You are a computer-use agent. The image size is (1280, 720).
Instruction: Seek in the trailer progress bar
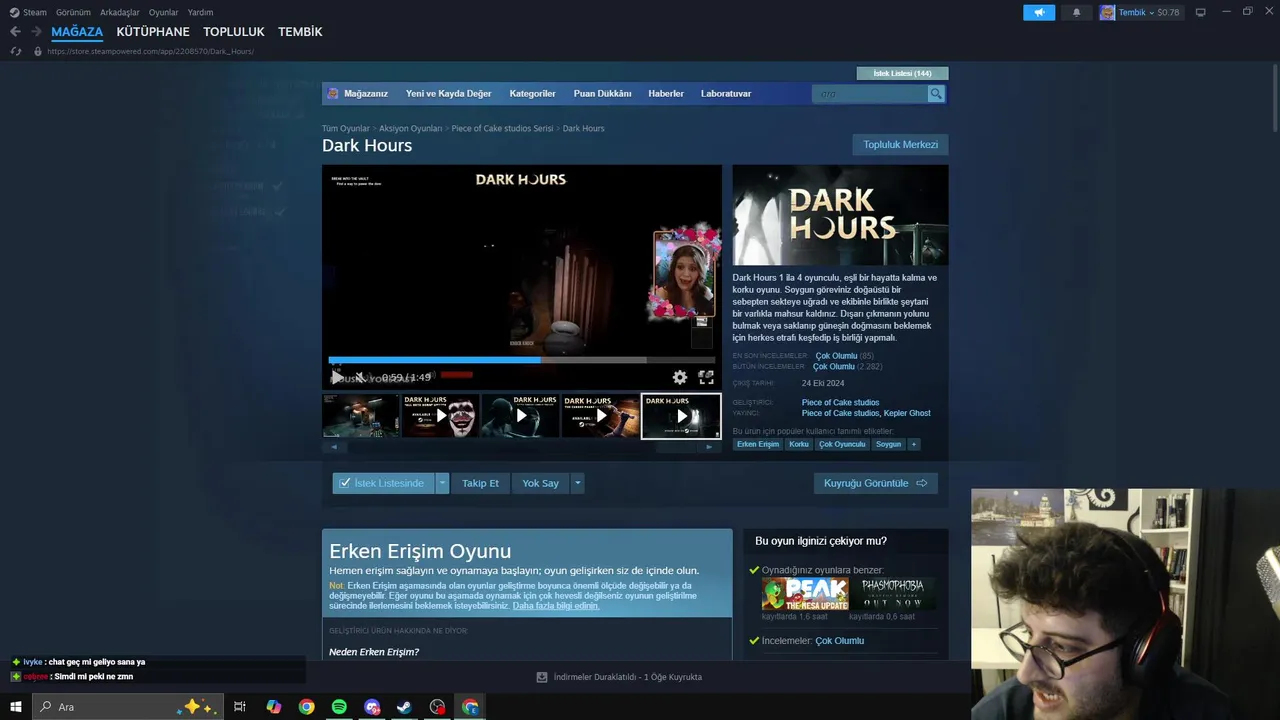click(522, 360)
